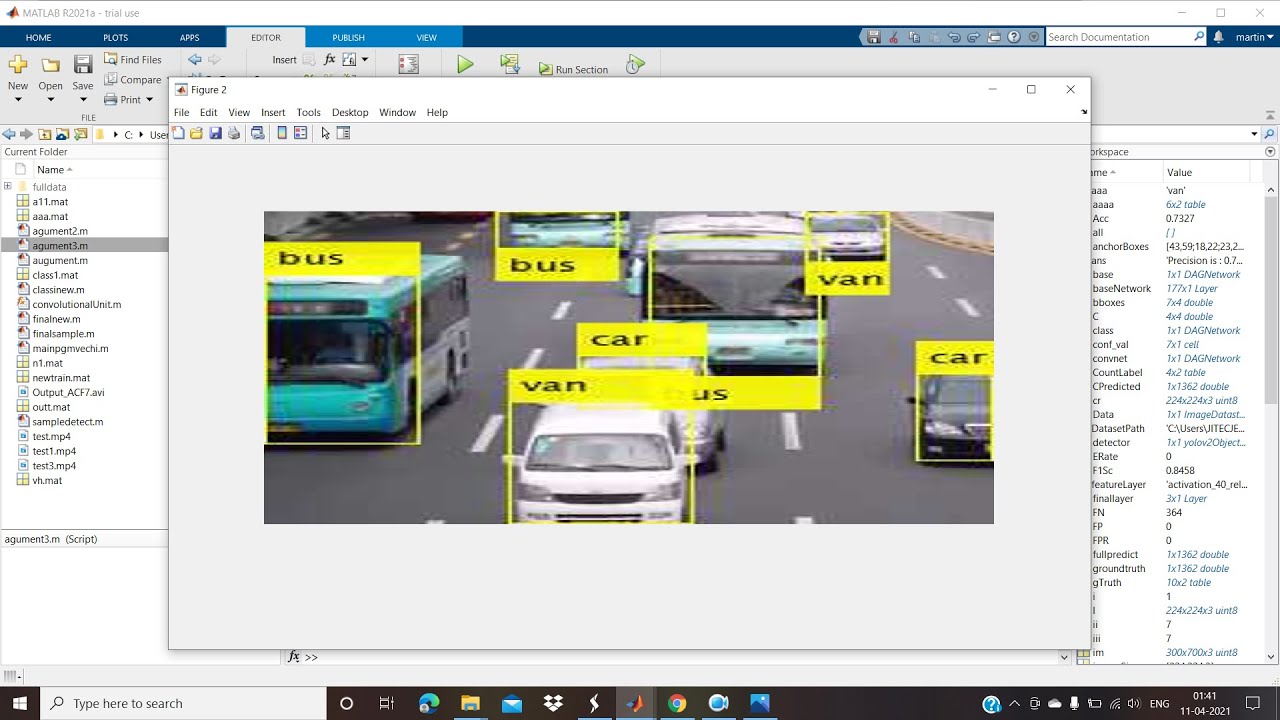Open the Open dropdown arrow
Screen dimensions: 1280x720
click(x=51, y=100)
